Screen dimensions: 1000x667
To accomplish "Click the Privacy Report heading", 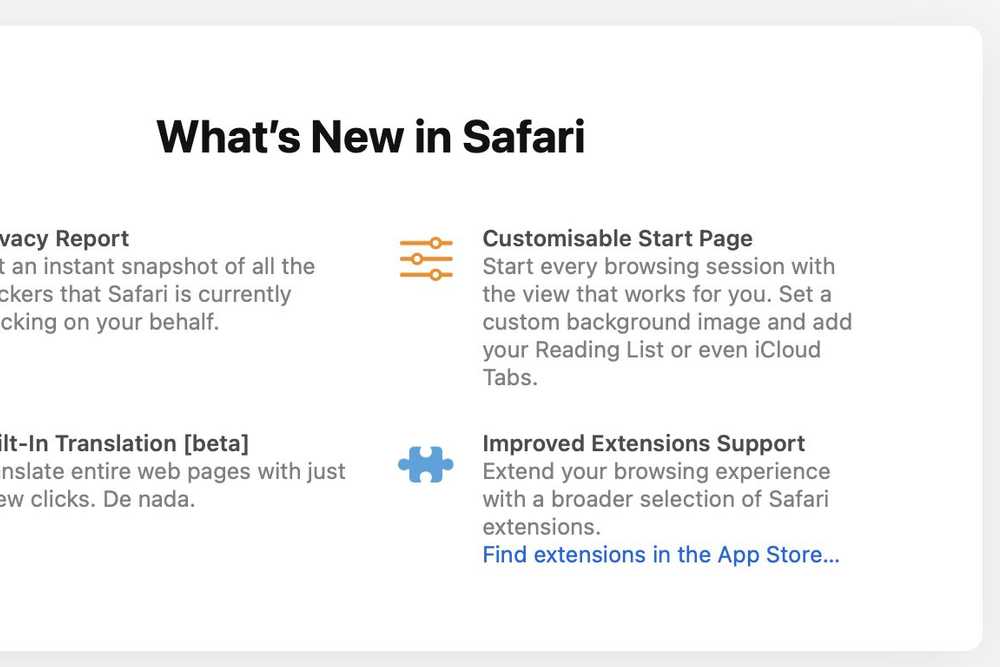I will 64,238.
